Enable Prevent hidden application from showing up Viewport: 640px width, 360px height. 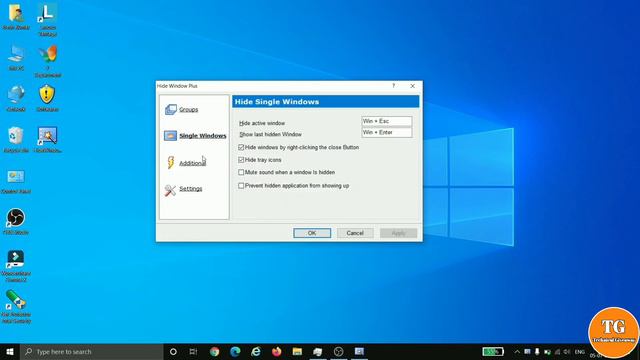[241, 186]
